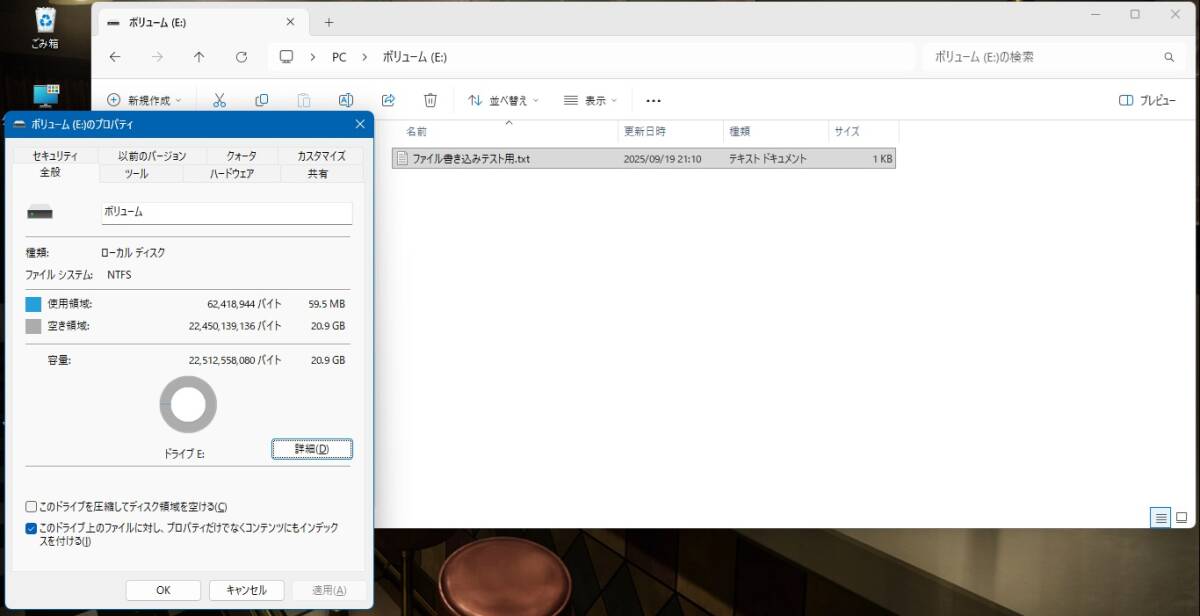Image resolution: width=1200 pixels, height=616 pixels.
Task: Click the Rename icon in toolbar
Action: [x=345, y=100]
